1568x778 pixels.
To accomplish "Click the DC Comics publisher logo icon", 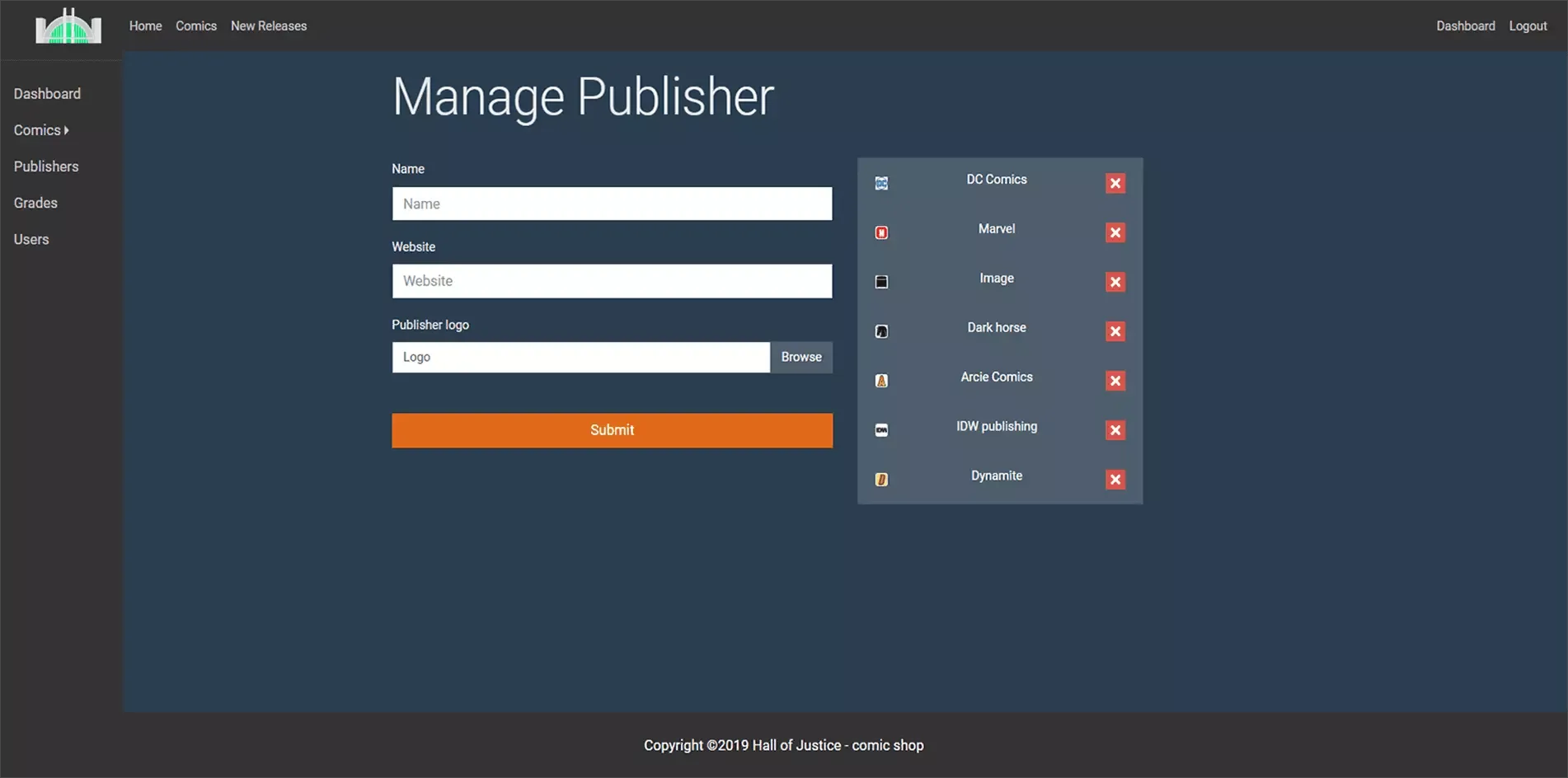I will click(881, 183).
